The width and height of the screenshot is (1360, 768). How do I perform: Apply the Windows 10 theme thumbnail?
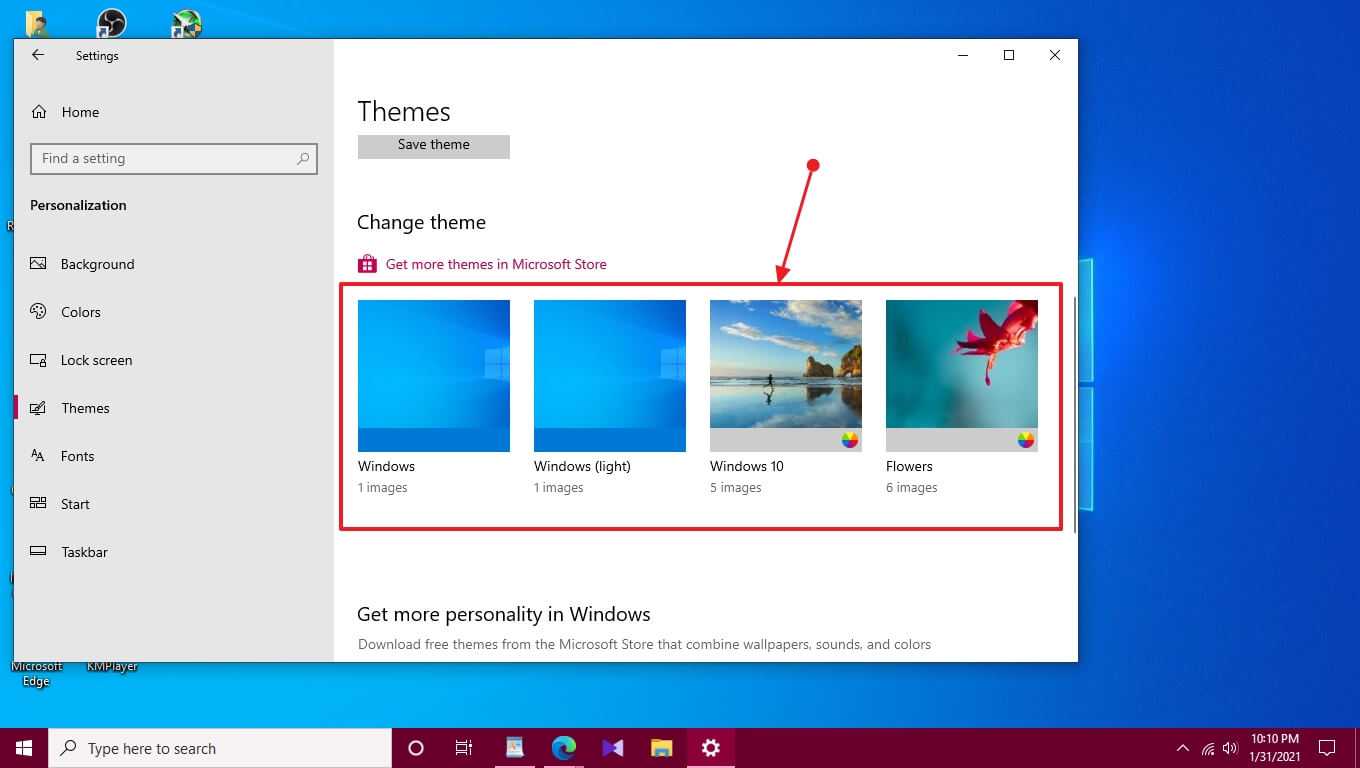pyautogui.click(x=785, y=376)
